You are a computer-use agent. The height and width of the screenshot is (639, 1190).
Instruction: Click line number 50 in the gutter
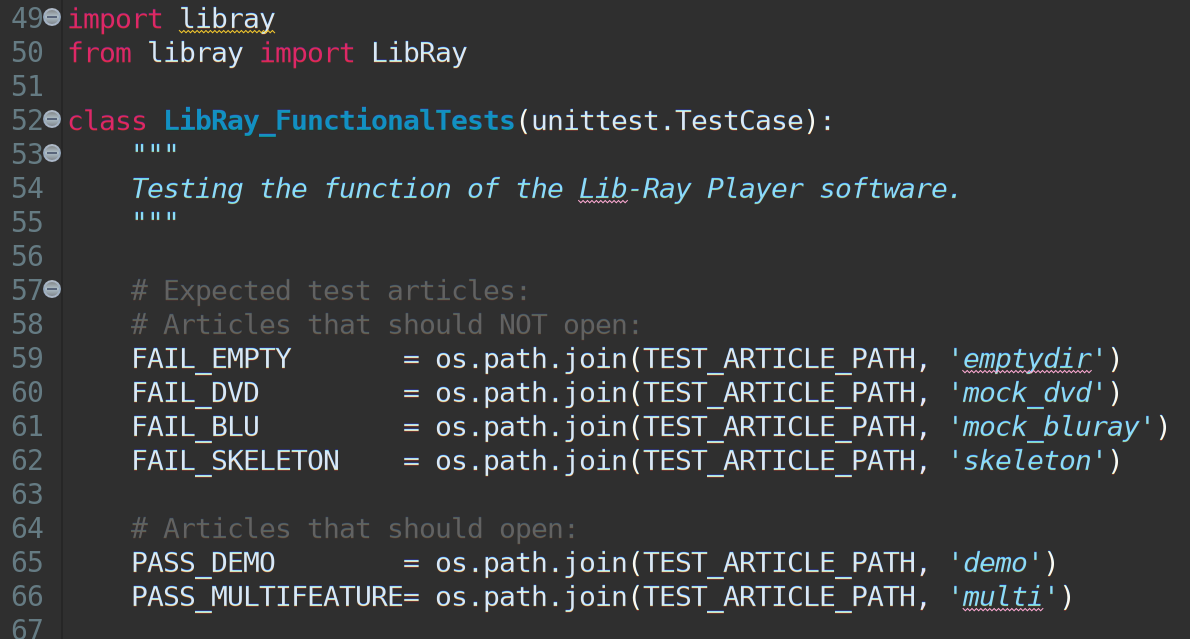[x=27, y=52]
